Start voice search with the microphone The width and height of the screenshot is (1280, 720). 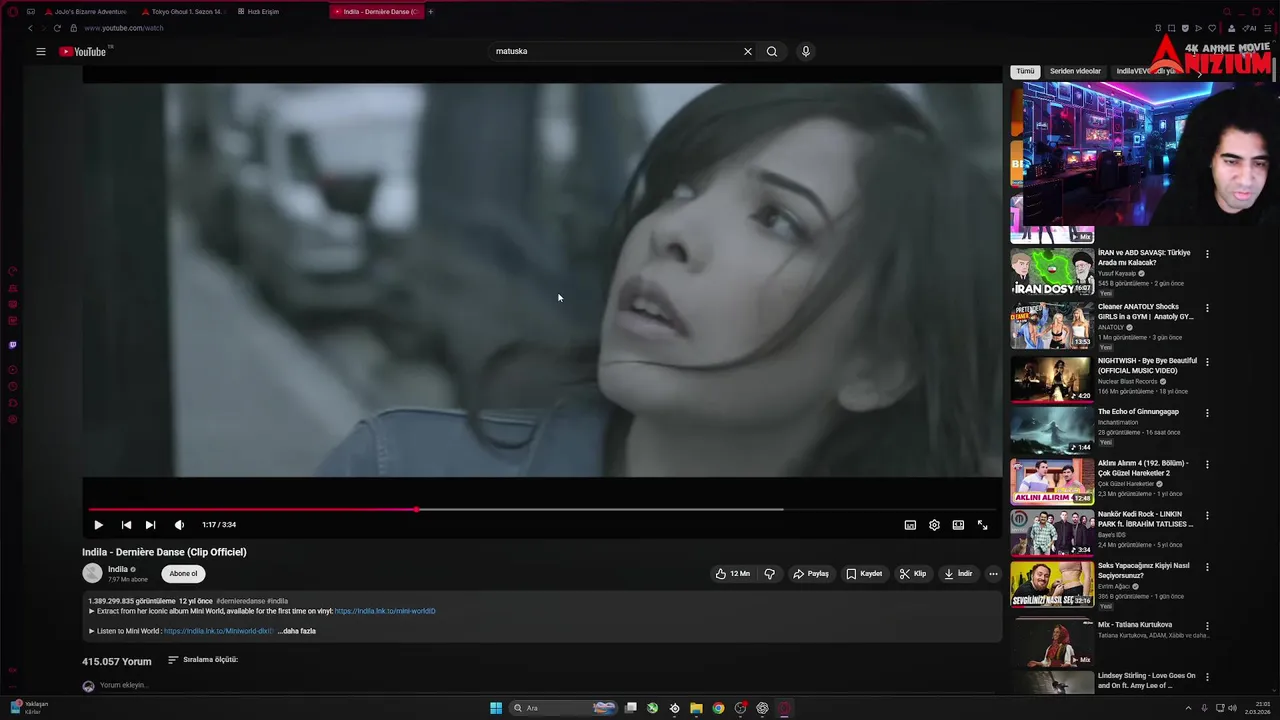pyautogui.click(x=806, y=51)
